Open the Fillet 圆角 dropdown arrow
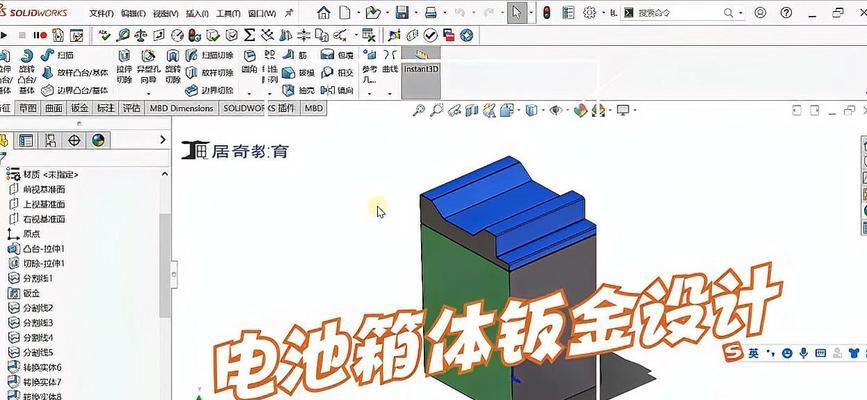This screenshot has width=867, height=400. point(250,94)
